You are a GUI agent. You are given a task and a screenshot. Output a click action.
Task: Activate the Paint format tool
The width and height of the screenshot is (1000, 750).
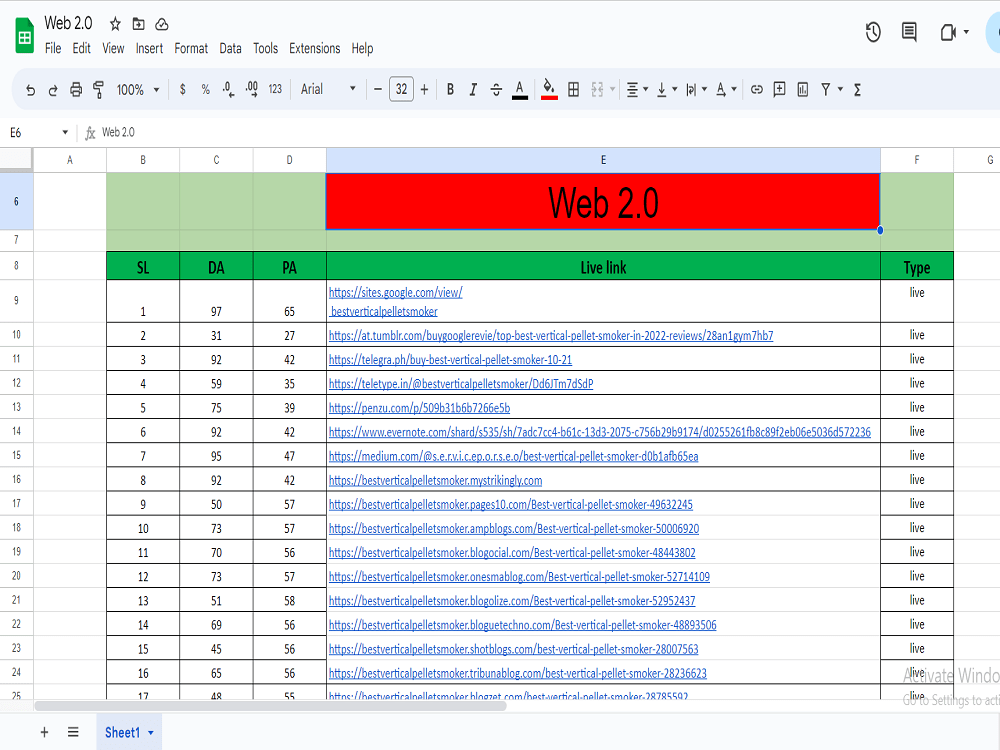(x=99, y=90)
